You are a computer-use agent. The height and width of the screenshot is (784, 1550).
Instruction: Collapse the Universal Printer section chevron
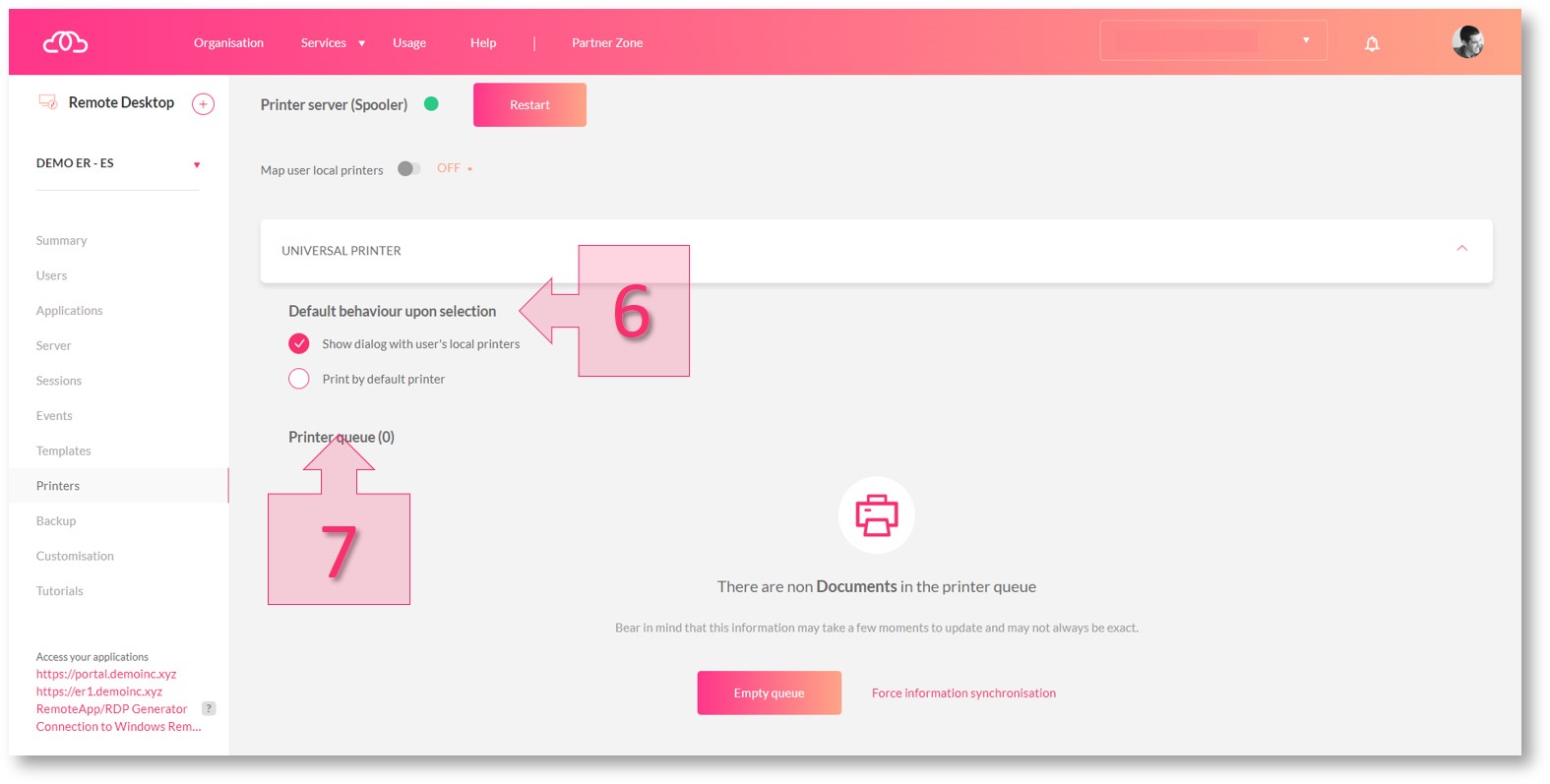pos(1462,248)
